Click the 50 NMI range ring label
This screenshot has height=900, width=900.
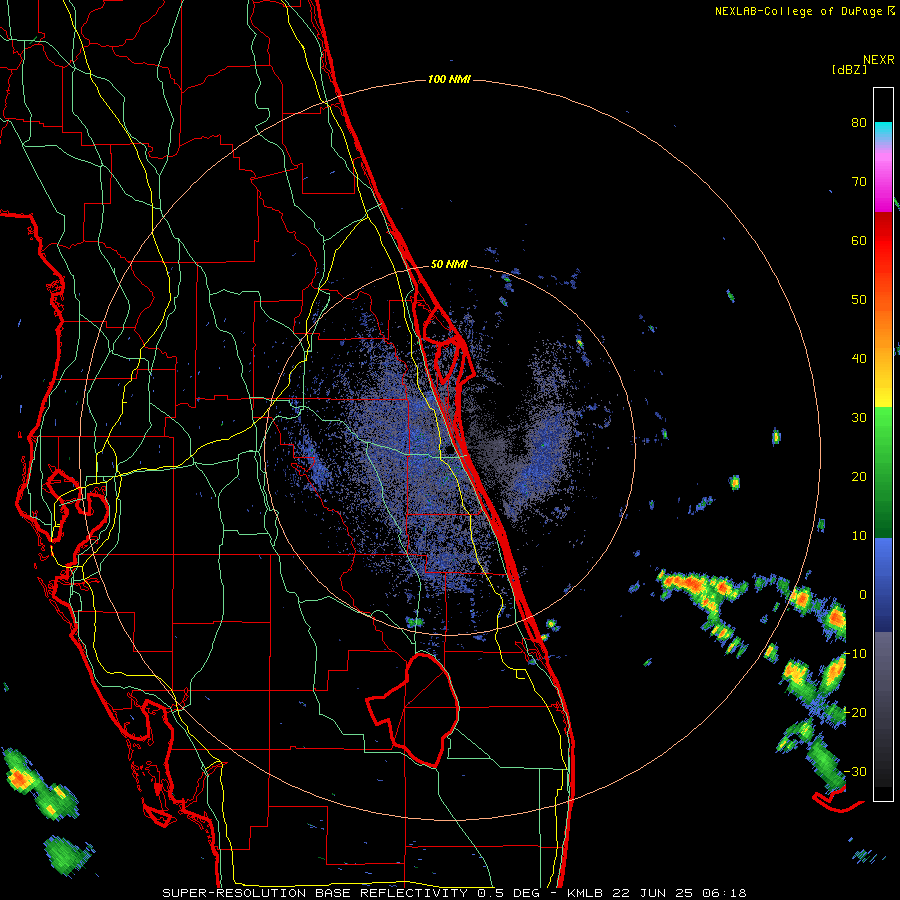(449, 265)
